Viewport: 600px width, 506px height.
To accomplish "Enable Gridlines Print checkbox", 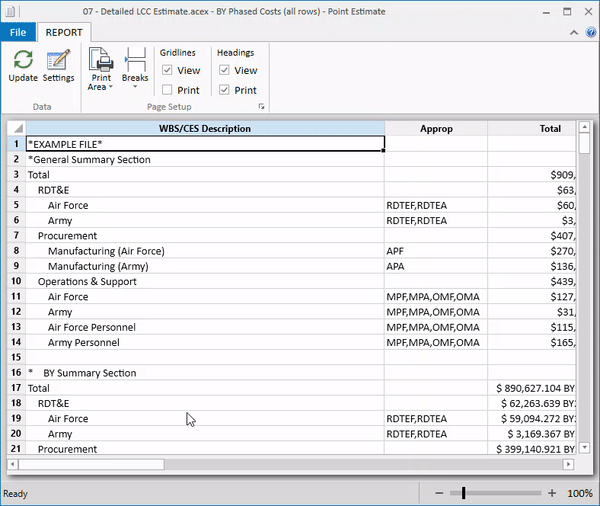I will pyautogui.click(x=167, y=90).
